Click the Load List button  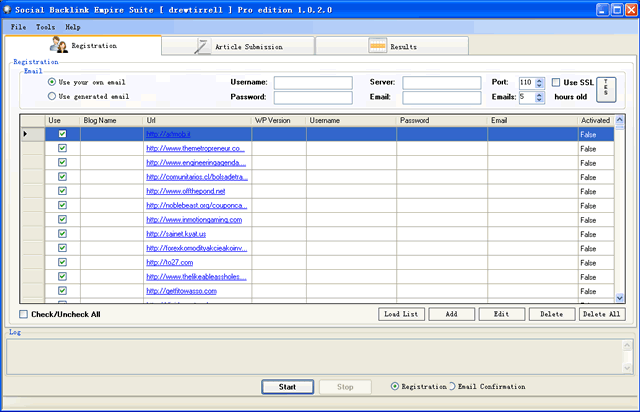pyautogui.click(x=401, y=314)
